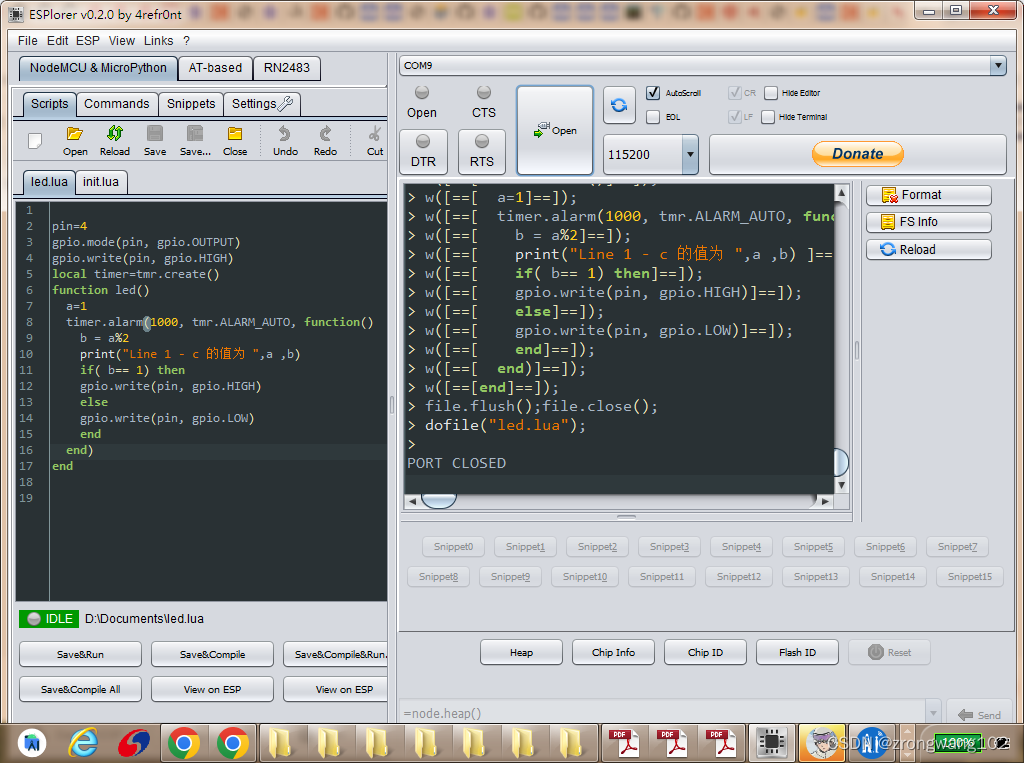1024x763 pixels.
Task: Expand the 115200 baud rate dropdown
Action: (x=690, y=155)
